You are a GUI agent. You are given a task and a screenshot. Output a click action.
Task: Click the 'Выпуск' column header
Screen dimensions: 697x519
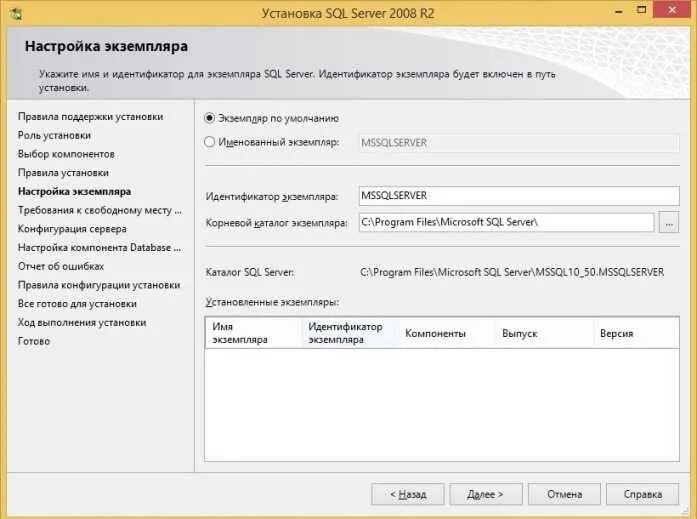point(544,333)
